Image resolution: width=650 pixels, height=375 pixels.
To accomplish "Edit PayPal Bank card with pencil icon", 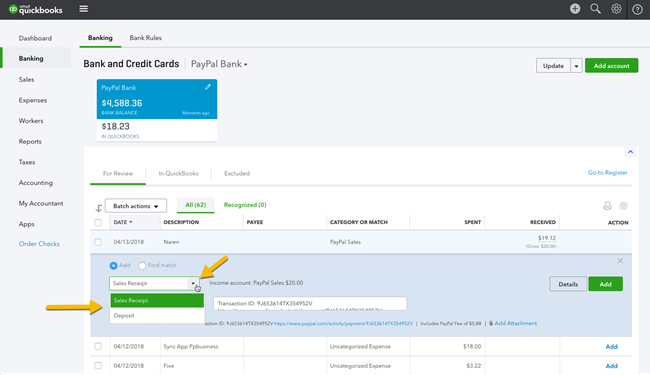I will tap(208, 87).
